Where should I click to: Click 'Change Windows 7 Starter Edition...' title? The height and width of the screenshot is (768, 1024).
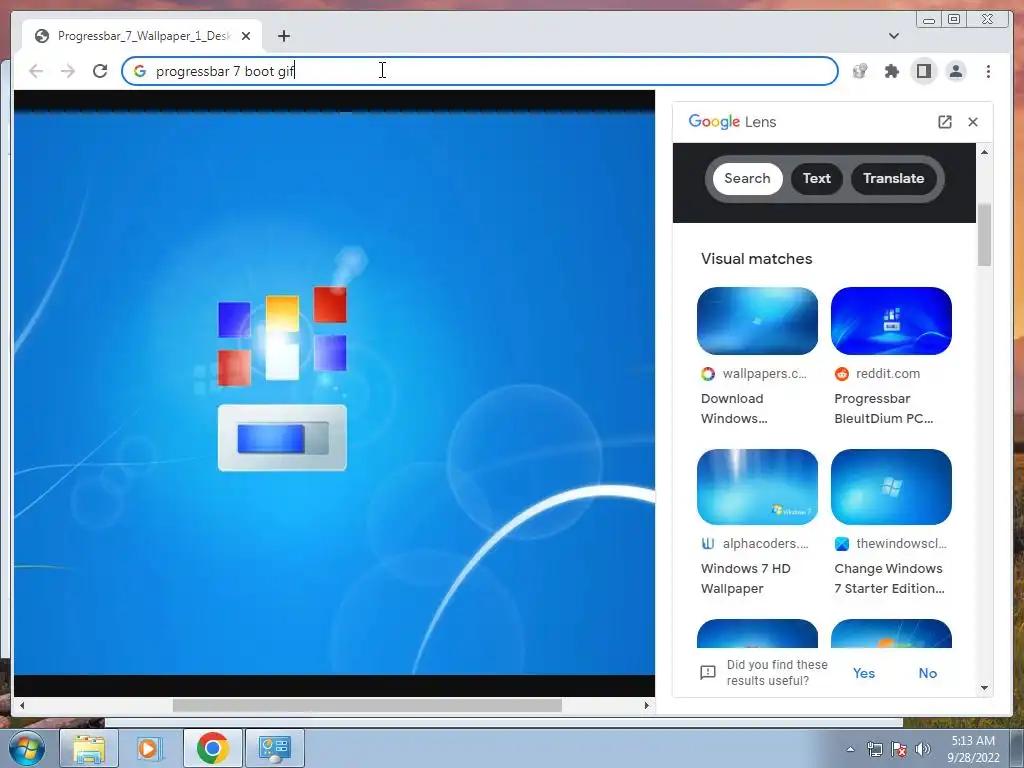[x=889, y=578]
